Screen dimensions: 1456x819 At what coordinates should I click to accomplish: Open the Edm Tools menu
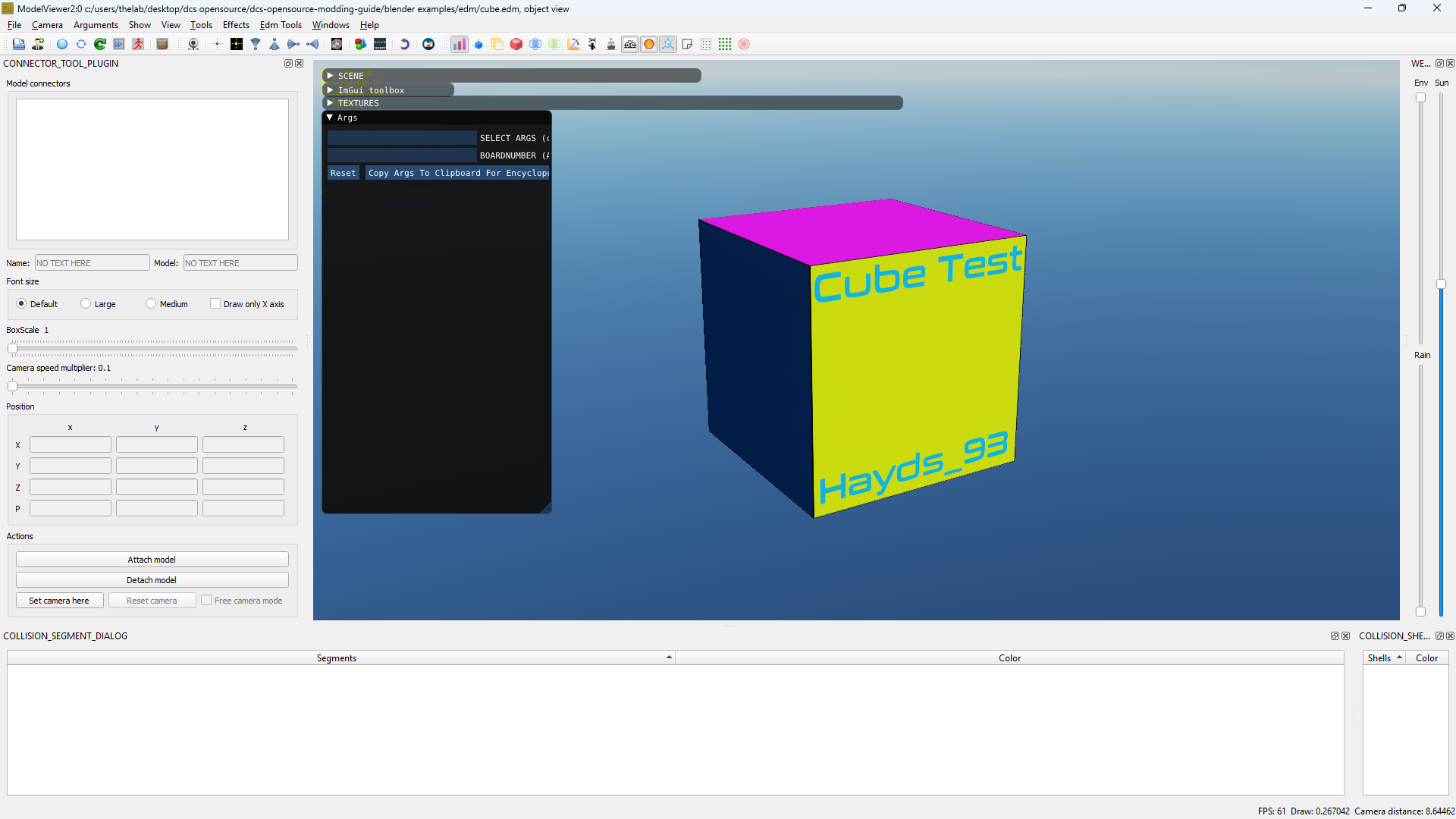click(281, 25)
